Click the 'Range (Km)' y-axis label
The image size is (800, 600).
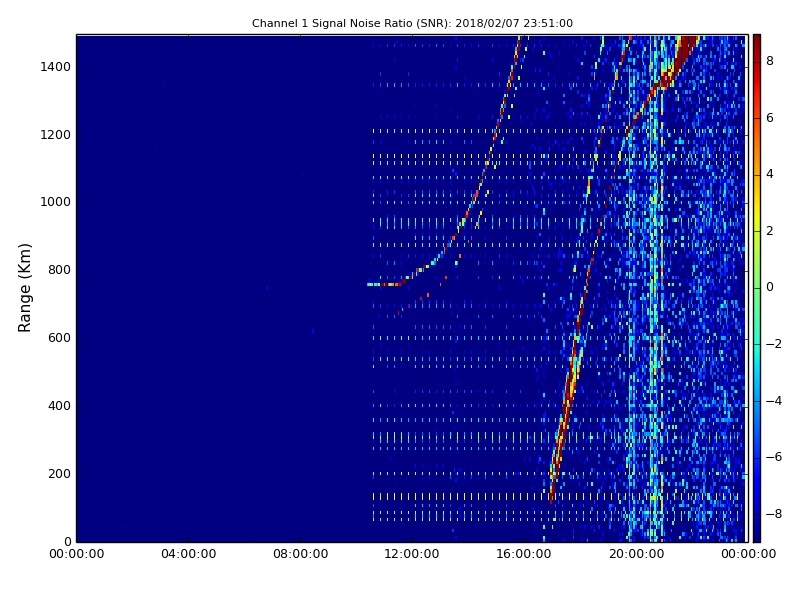coord(24,288)
